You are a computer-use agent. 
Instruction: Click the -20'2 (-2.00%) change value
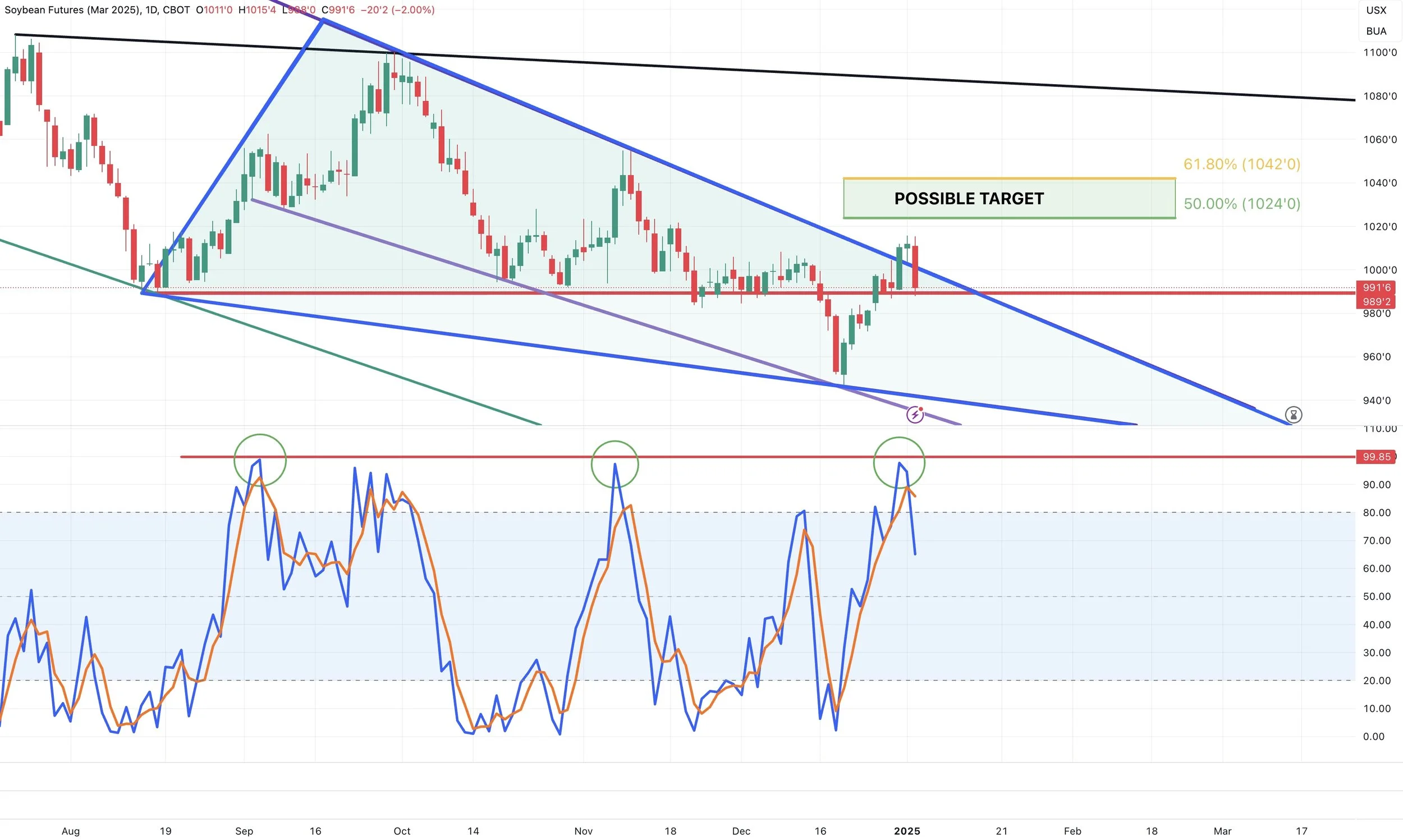tap(397, 10)
